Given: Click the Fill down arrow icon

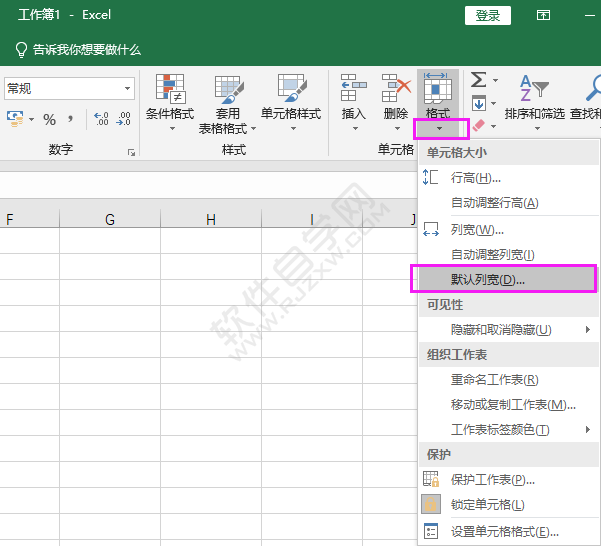Looking at the screenshot, I should 479,103.
